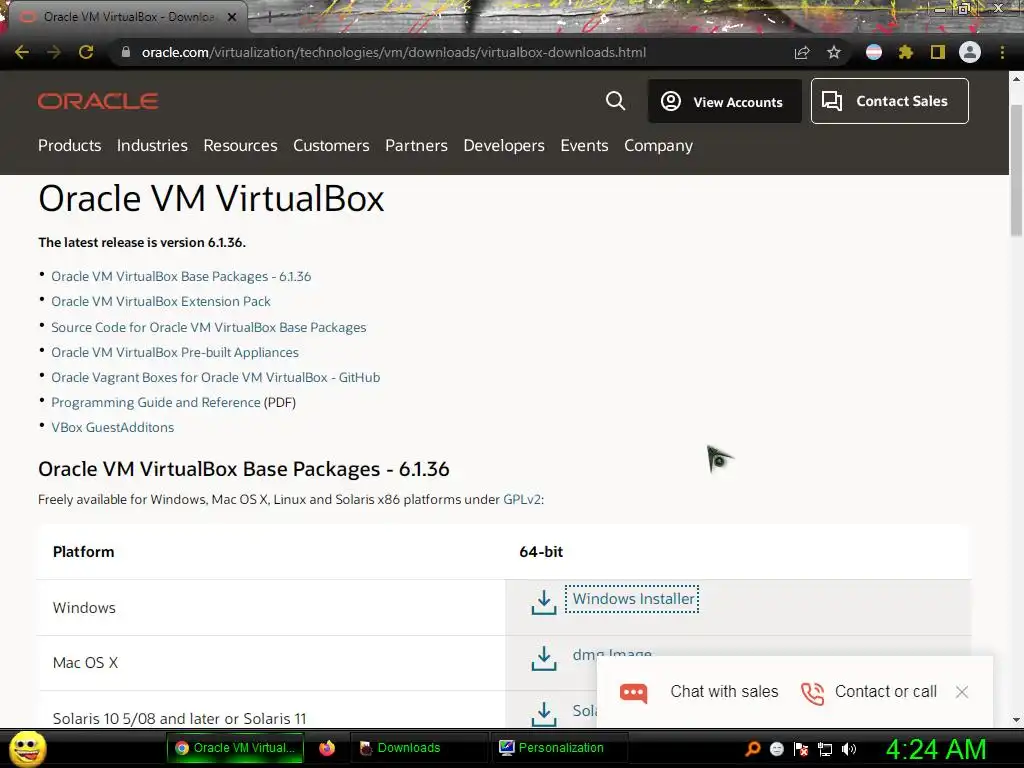Open the Chrome profile avatar

pos(970,52)
